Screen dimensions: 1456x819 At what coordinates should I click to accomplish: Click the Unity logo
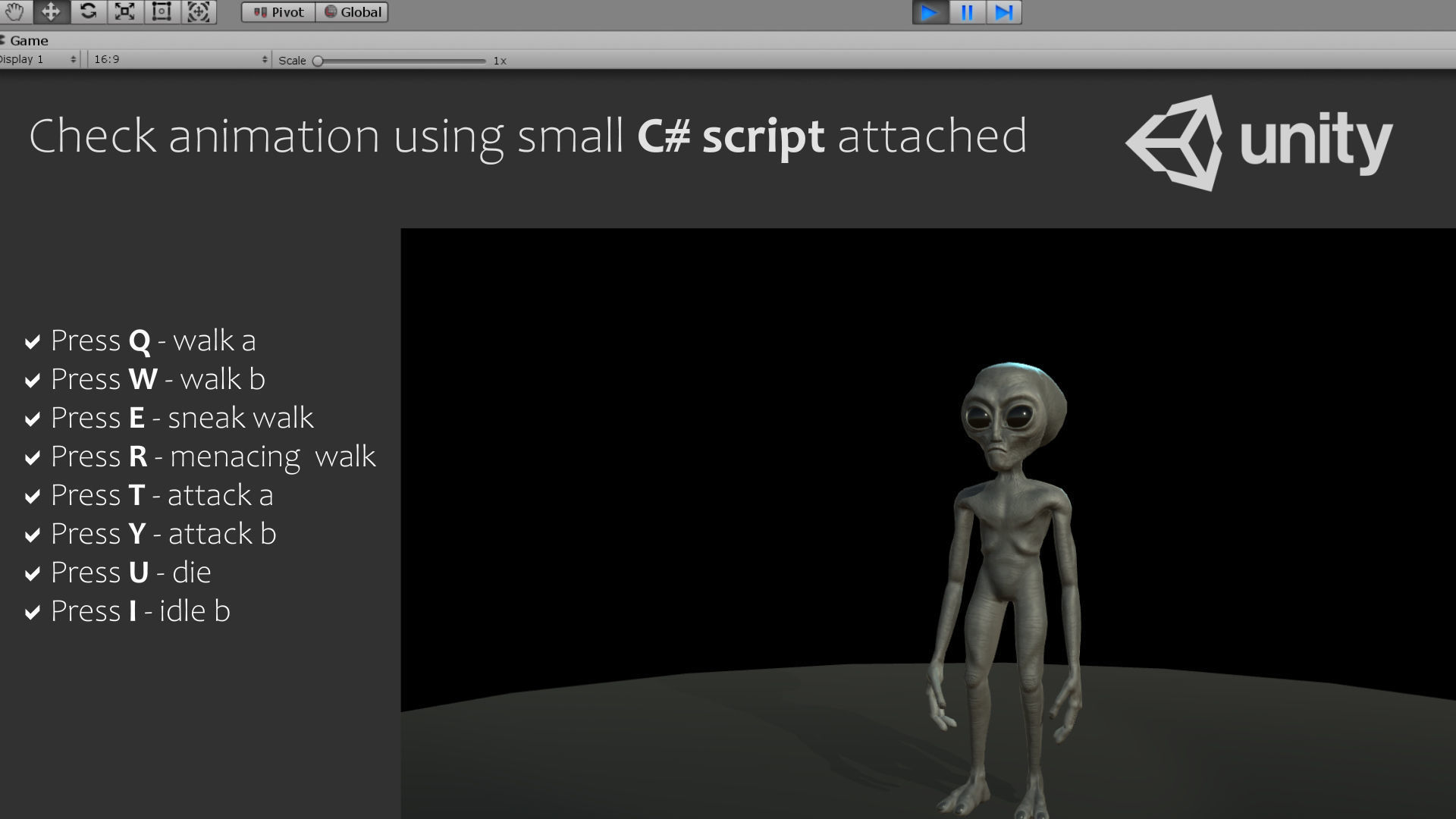point(1259,143)
